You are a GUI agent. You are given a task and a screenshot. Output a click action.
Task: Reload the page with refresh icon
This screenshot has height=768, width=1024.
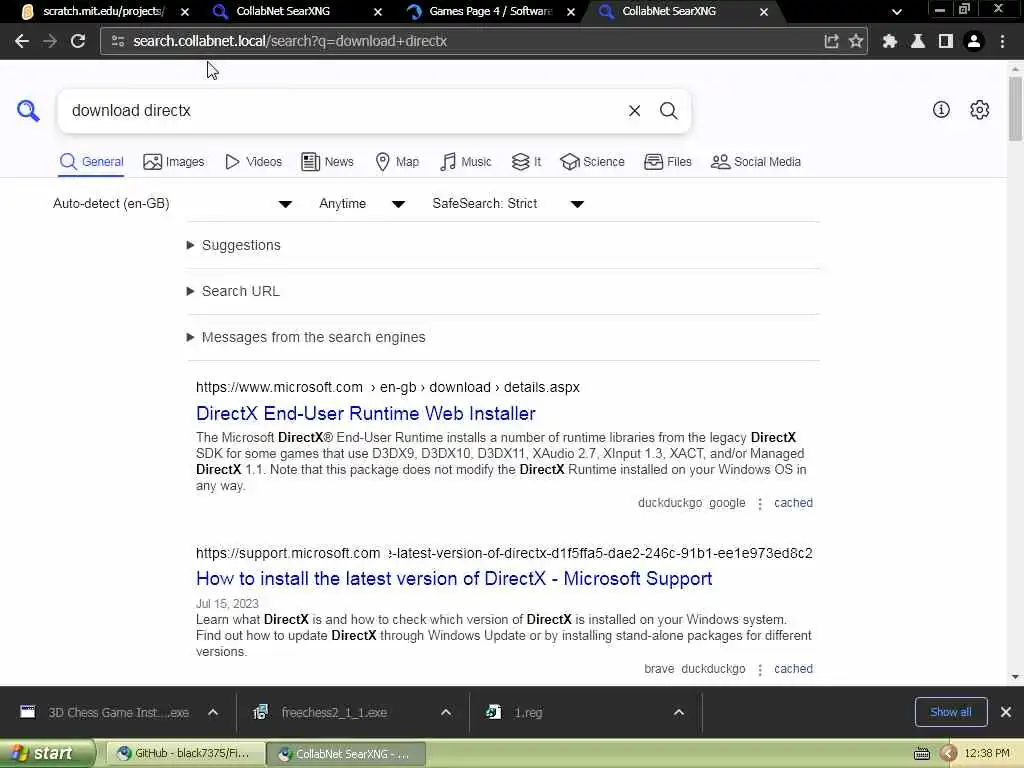pos(78,41)
